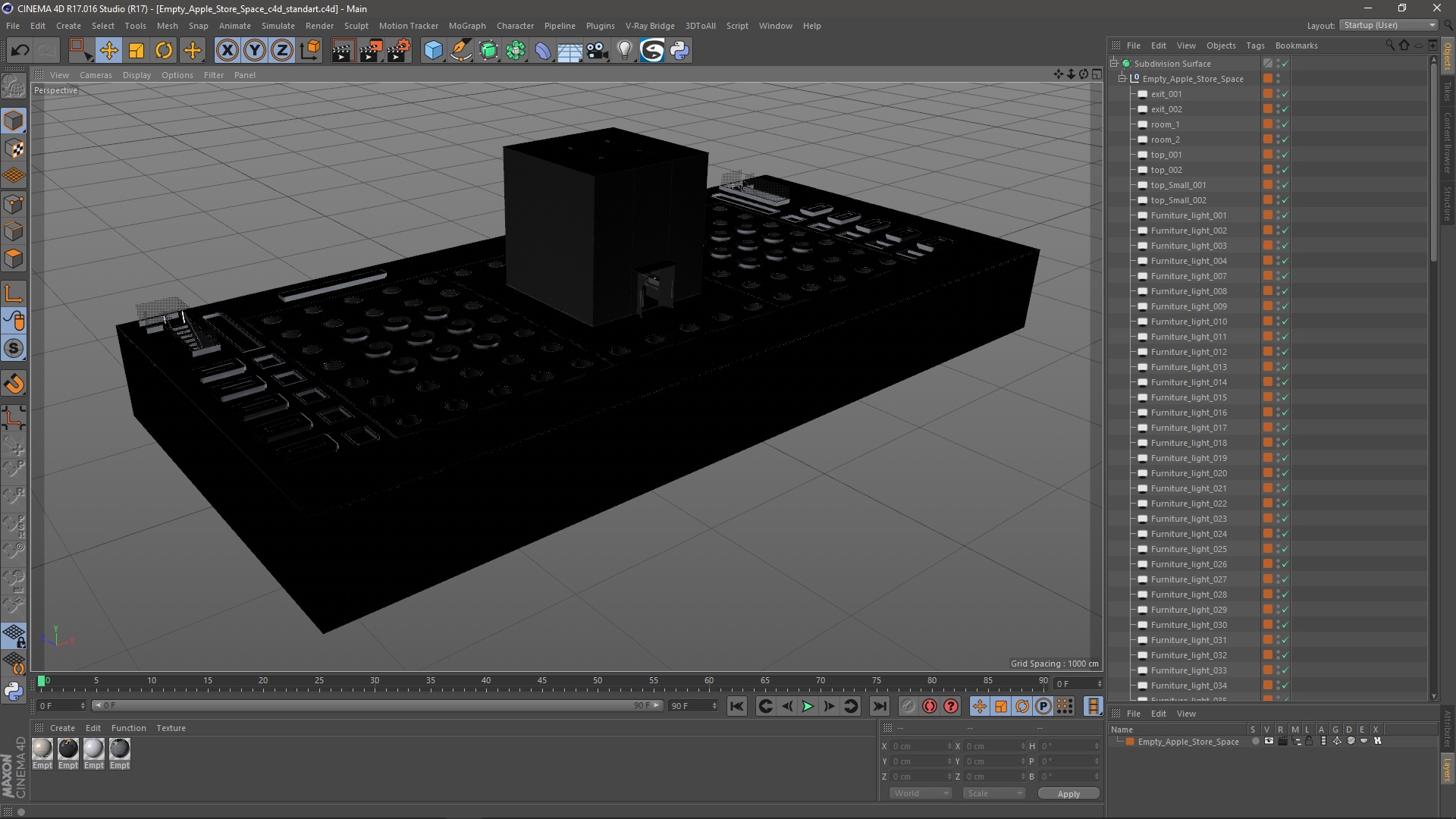Image resolution: width=1456 pixels, height=819 pixels.
Task: Add a Camera object
Action: 598,51
